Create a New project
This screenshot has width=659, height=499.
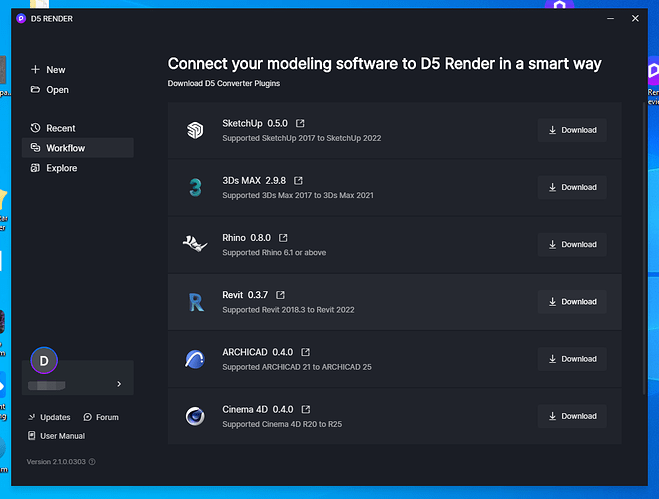pyautogui.click(x=48, y=70)
